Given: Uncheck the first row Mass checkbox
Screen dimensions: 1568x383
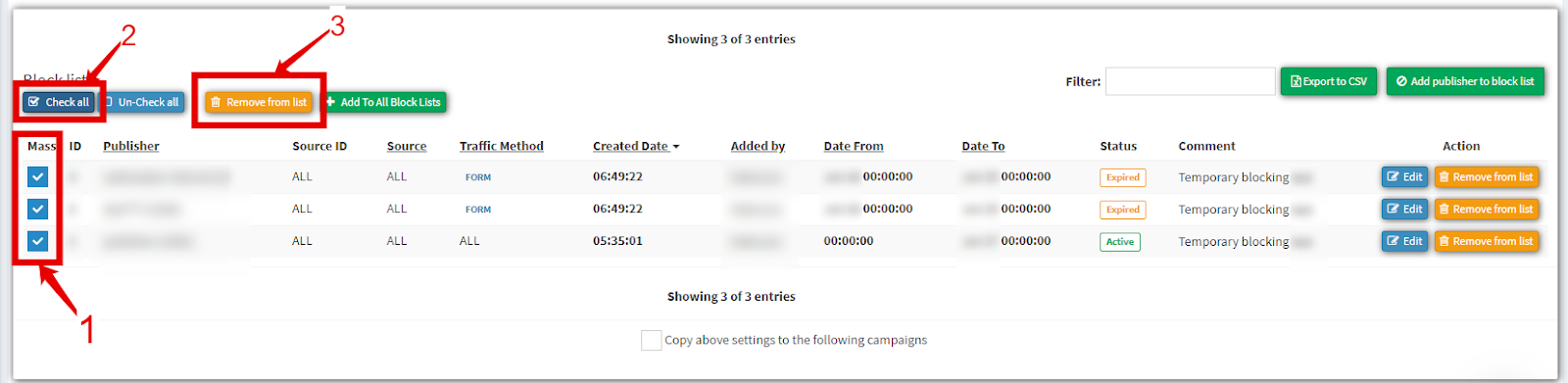Looking at the screenshot, I should 37,177.
